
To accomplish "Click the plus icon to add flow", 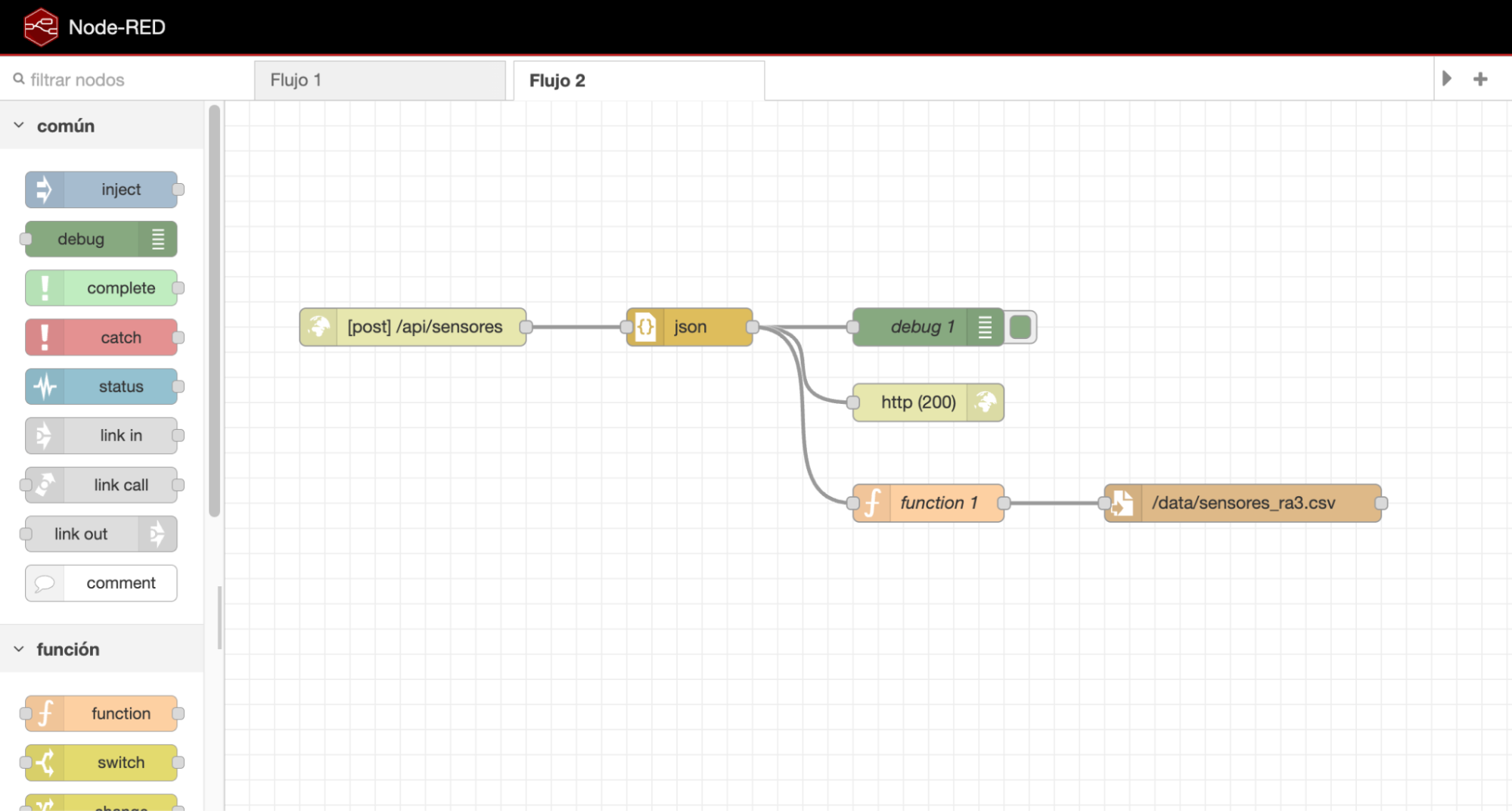I will coord(1480,79).
